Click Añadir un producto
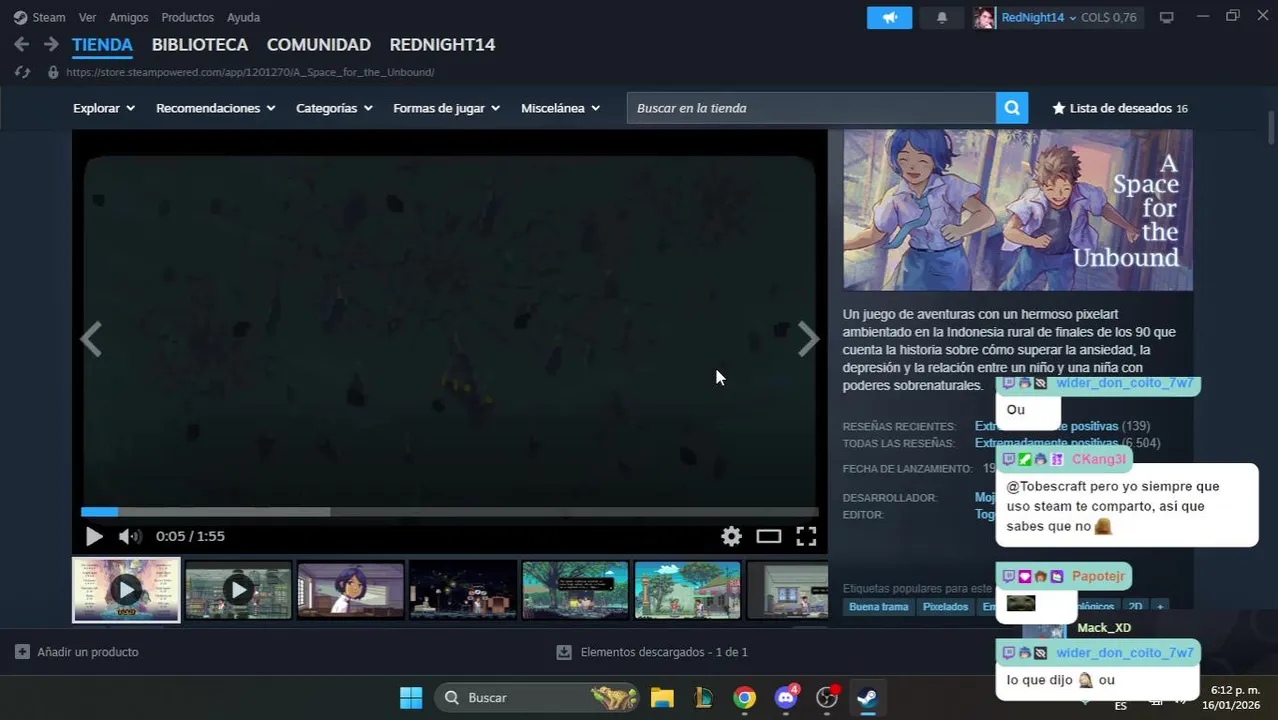 coord(88,652)
